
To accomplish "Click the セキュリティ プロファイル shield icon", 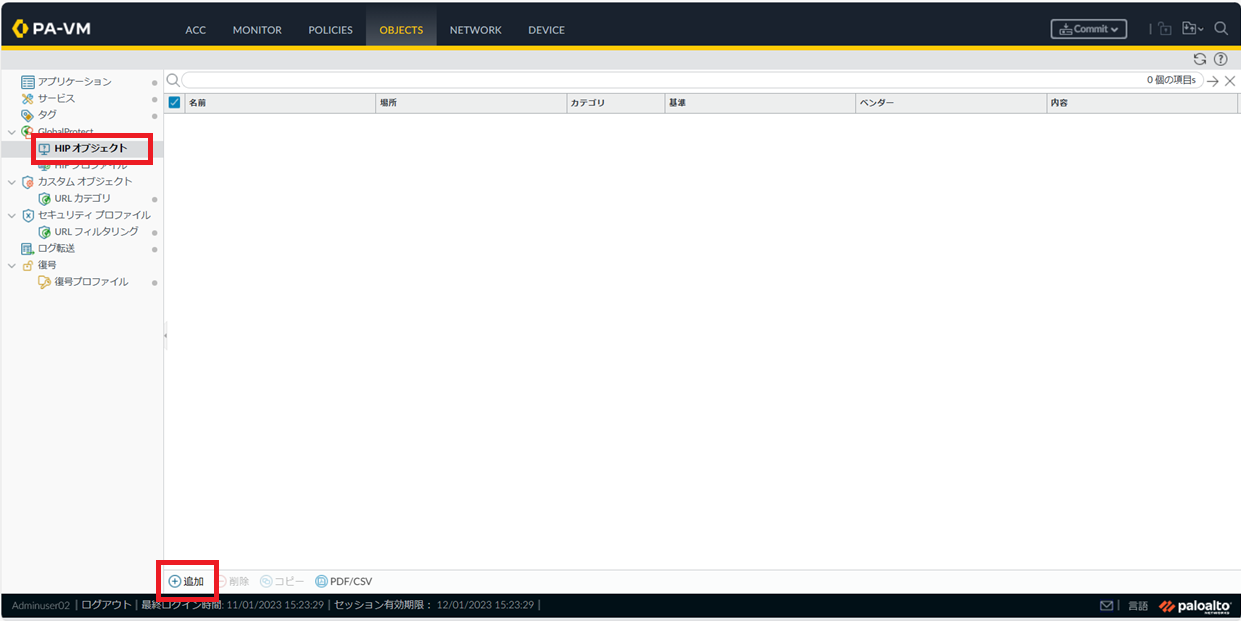I will pyautogui.click(x=28, y=215).
